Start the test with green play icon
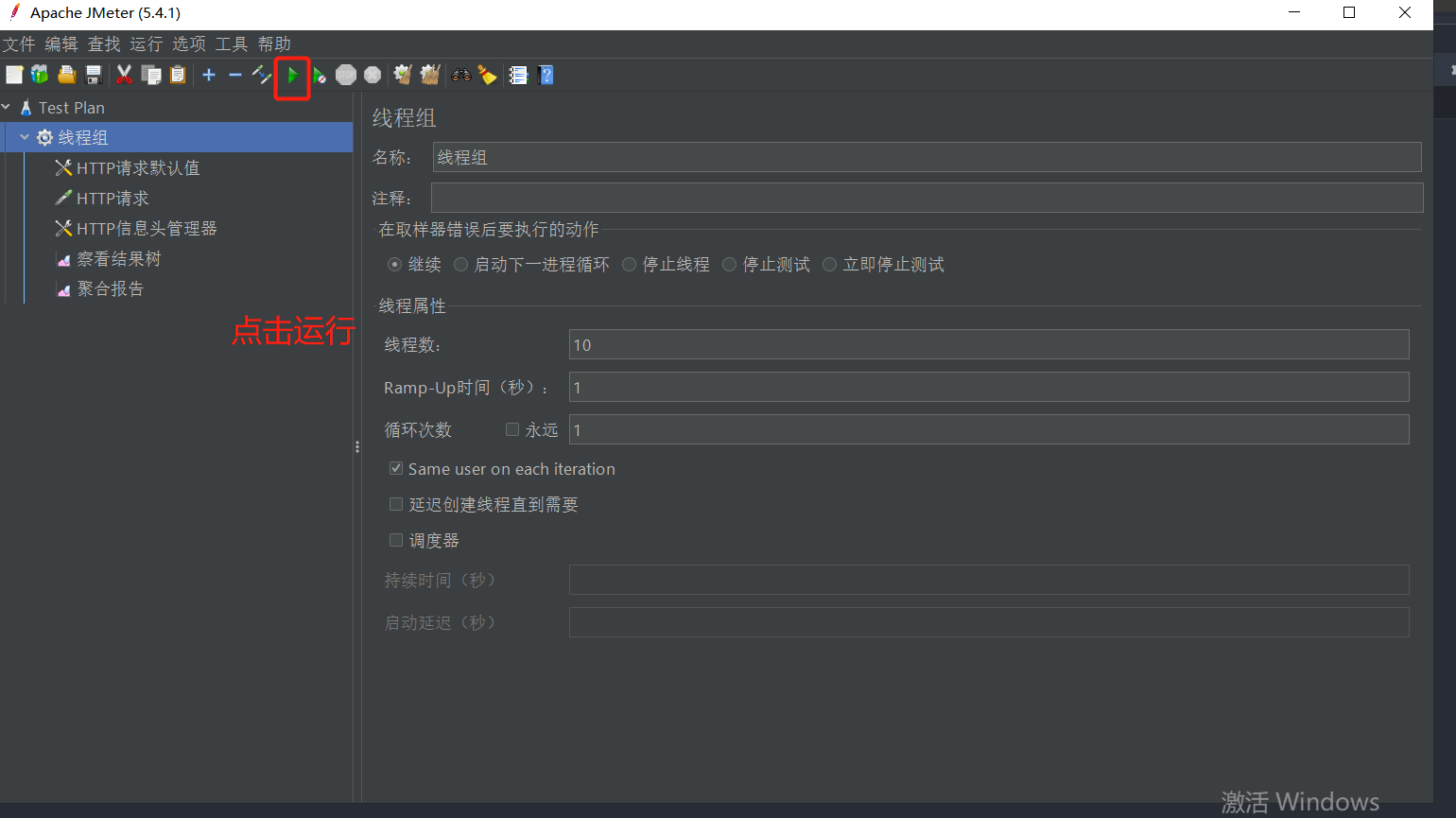 [x=292, y=75]
